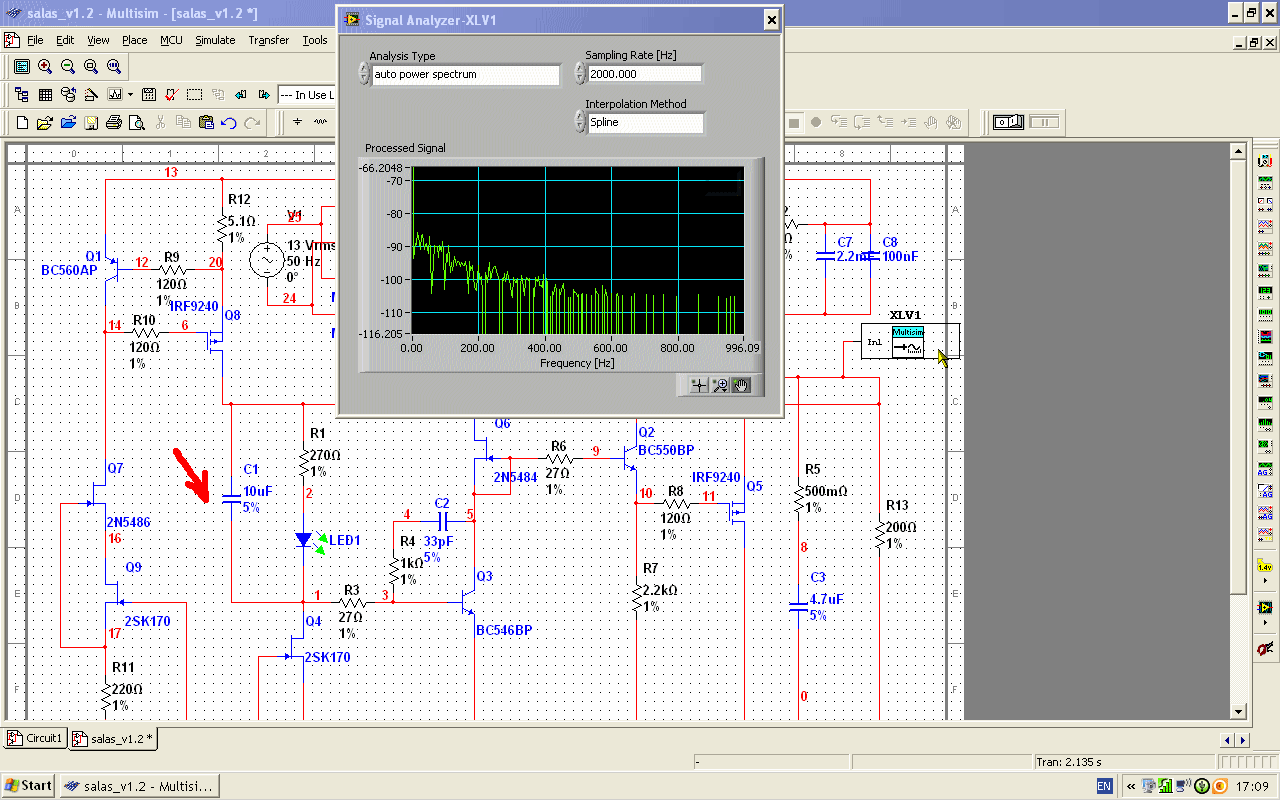Open the Design Toolbox hierarchy icon
The height and width of the screenshot is (800, 1280).
22,95
